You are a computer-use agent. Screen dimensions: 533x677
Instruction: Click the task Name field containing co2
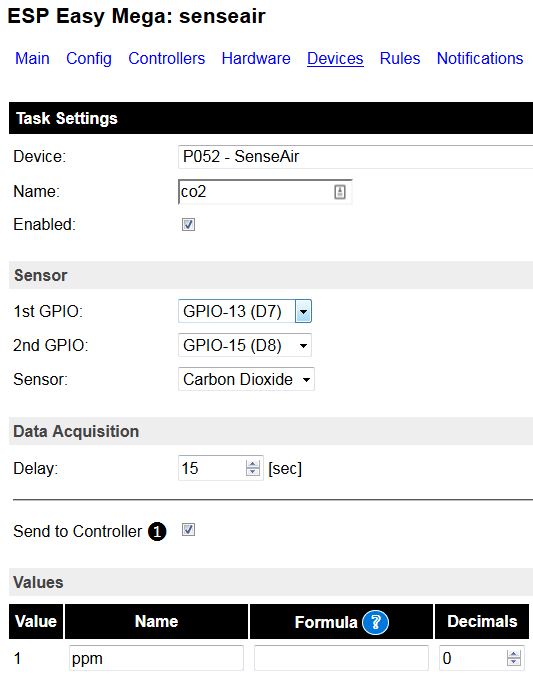(x=265, y=192)
